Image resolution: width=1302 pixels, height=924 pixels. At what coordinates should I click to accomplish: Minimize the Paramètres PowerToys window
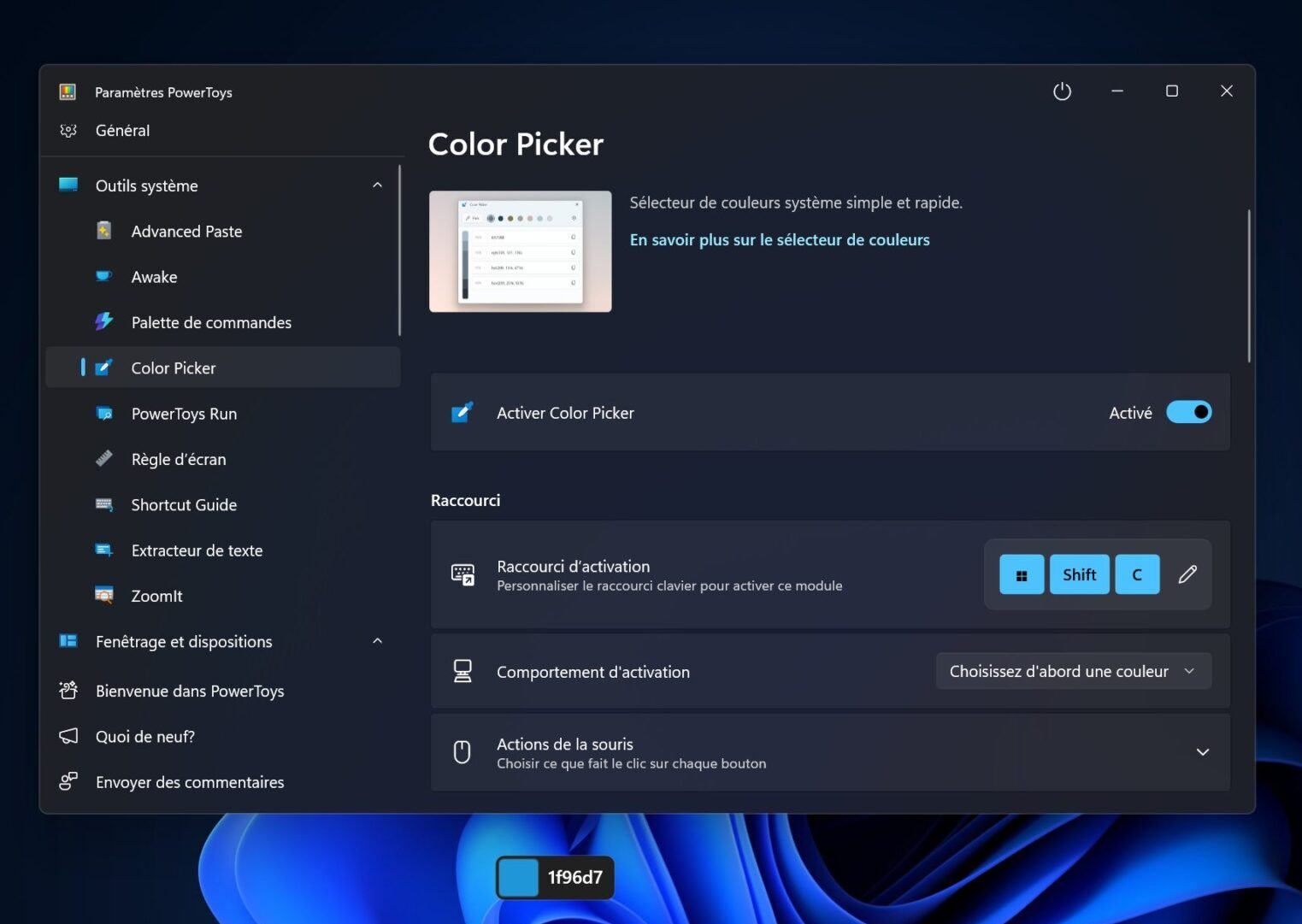click(x=1116, y=91)
